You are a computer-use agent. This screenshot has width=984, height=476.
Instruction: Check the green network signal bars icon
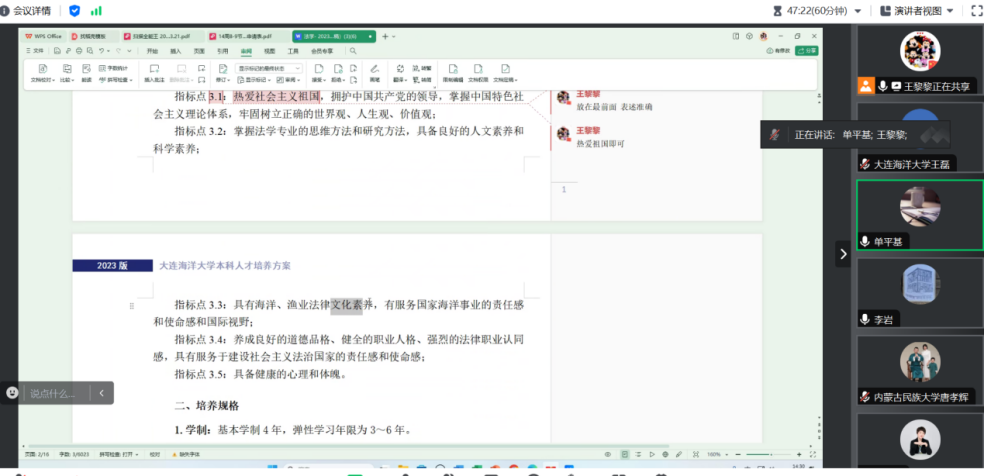tap(96, 10)
